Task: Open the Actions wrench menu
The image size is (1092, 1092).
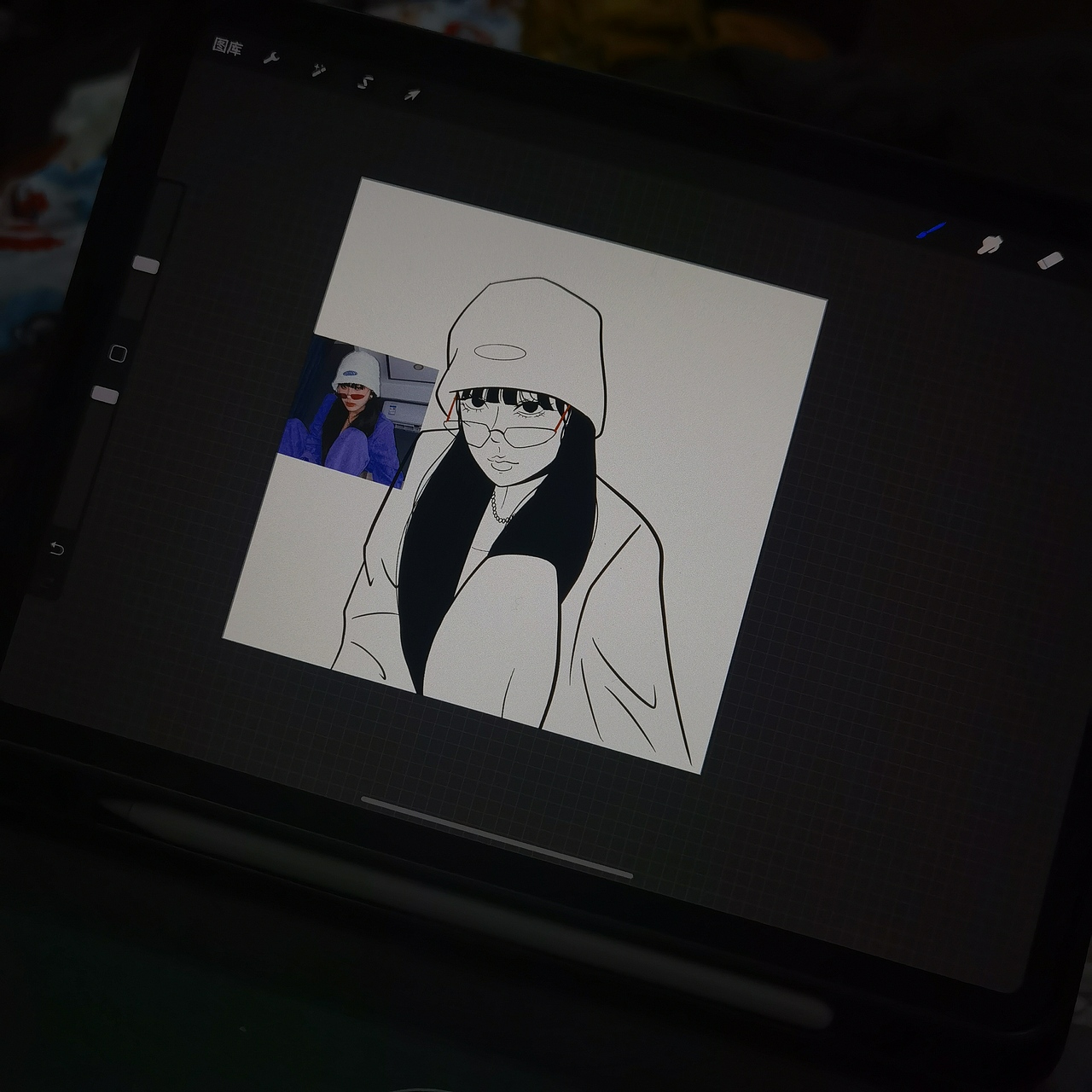Action: (x=272, y=58)
